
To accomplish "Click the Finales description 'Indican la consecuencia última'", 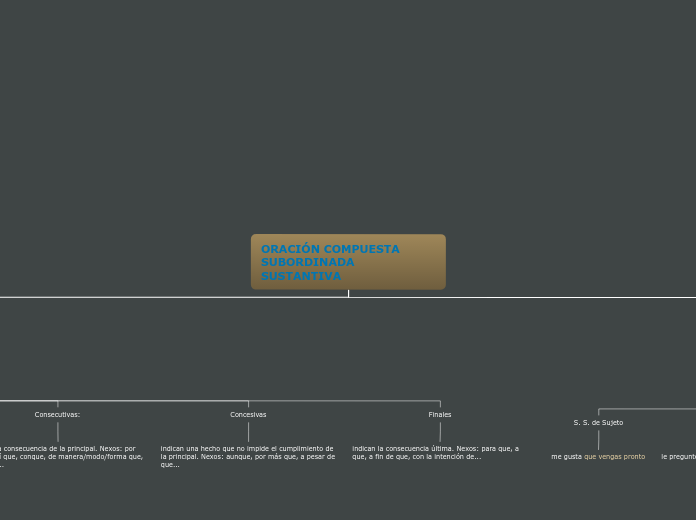I will (x=435, y=453).
